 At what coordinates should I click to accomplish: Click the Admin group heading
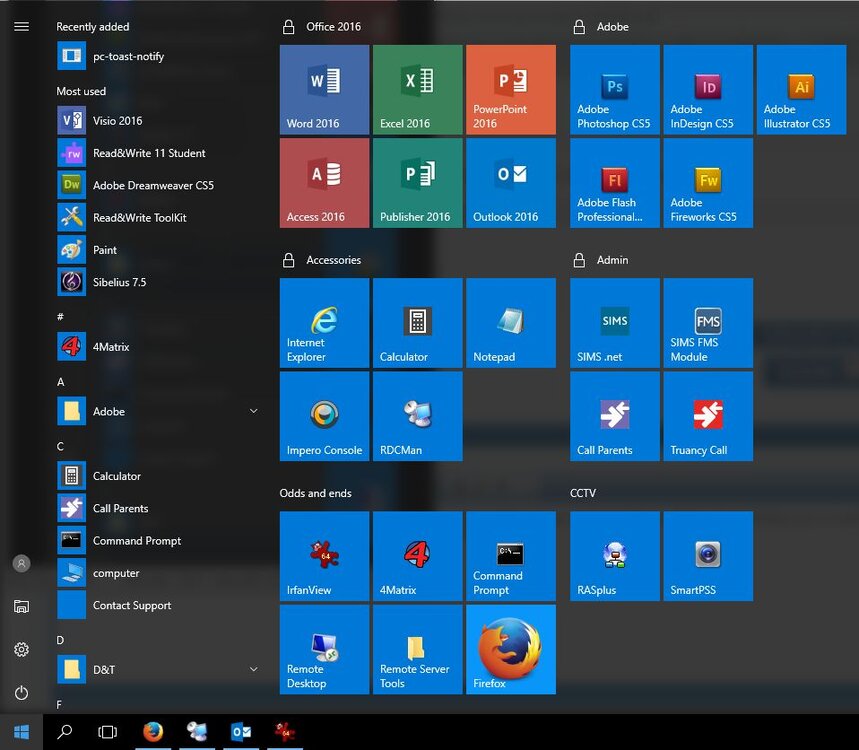pyautogui.click(x=612, y=260)
